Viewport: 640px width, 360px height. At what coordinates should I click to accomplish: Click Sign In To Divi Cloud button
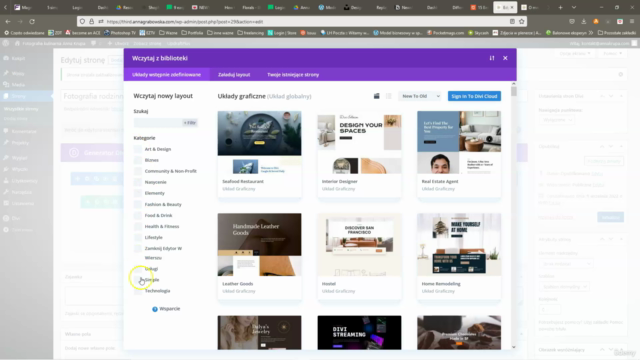pyautogui.click(x=474, y=96)
